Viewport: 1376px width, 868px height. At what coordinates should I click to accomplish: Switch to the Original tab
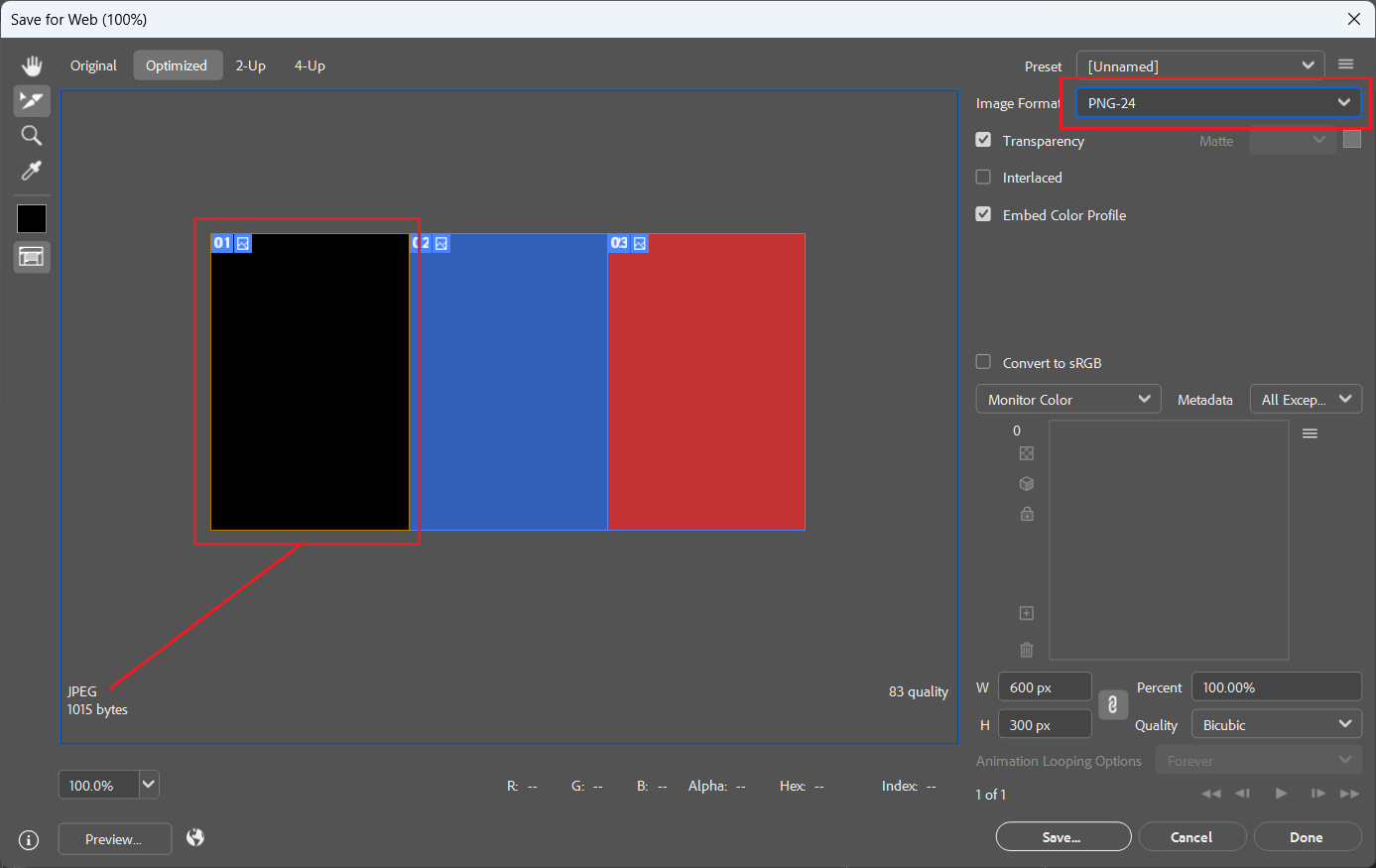93,65
